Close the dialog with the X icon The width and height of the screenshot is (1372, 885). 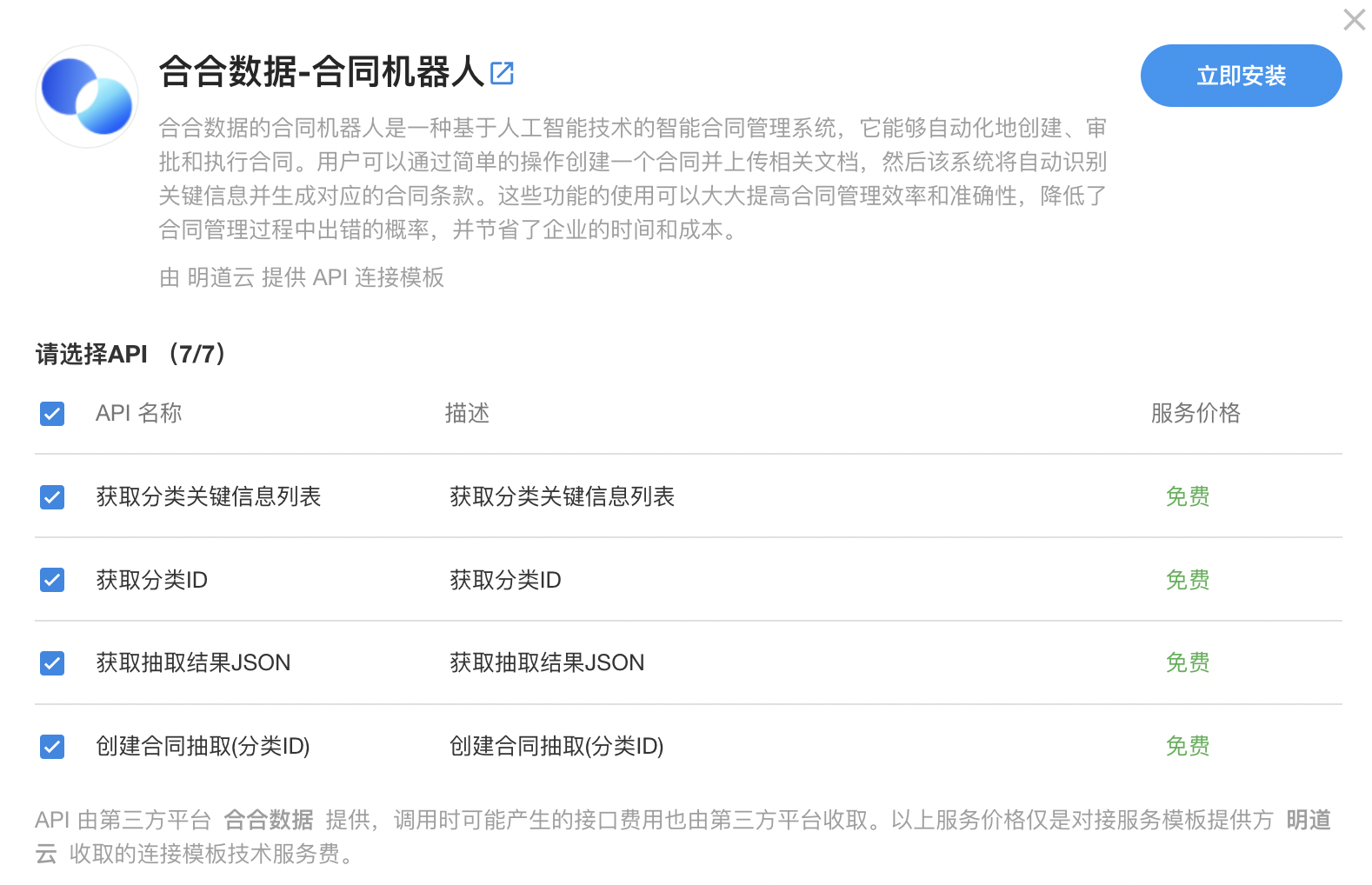point(1354,20)
